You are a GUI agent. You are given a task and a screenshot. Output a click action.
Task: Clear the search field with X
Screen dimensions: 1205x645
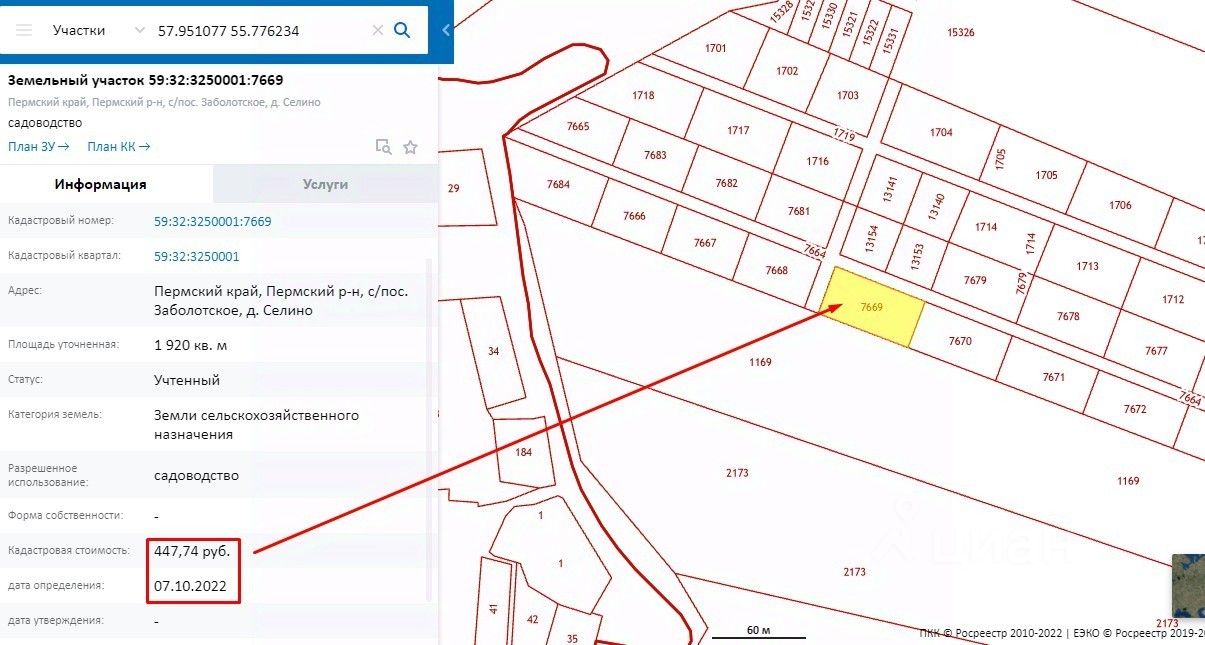click(377, 30)
